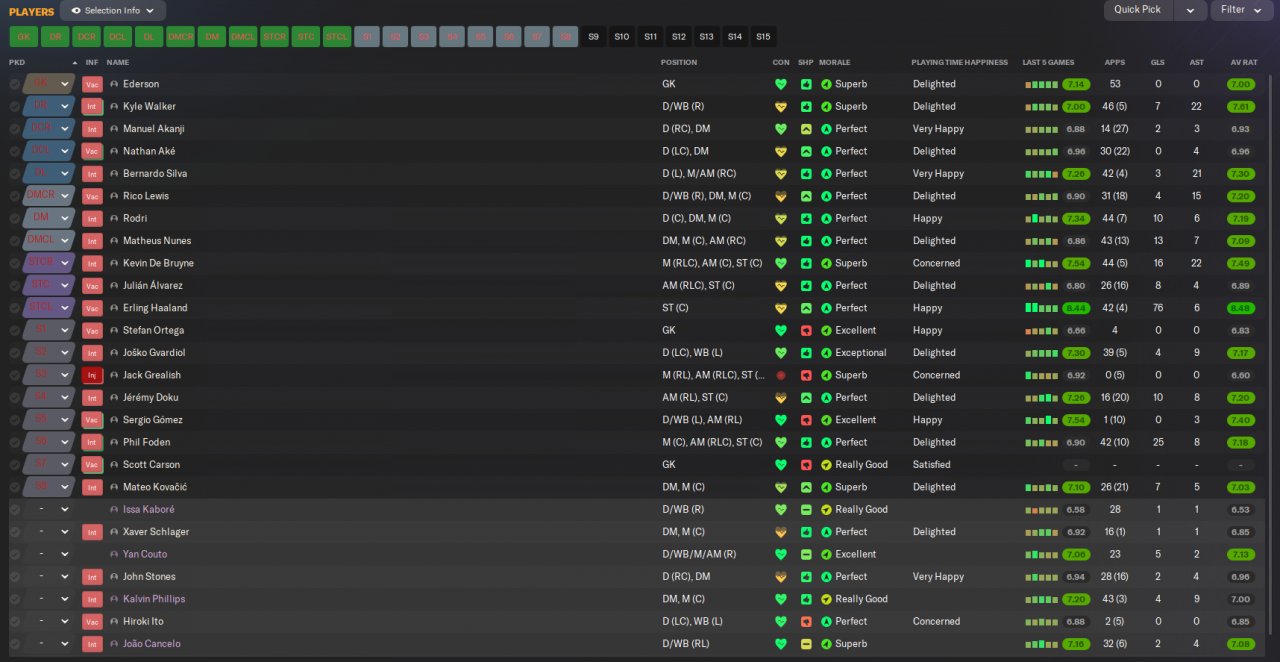Toggle selection tick for Nathan Aké
Image resolution: width=1280 pixels, height=662 pixels.
(x=14, y=152)
